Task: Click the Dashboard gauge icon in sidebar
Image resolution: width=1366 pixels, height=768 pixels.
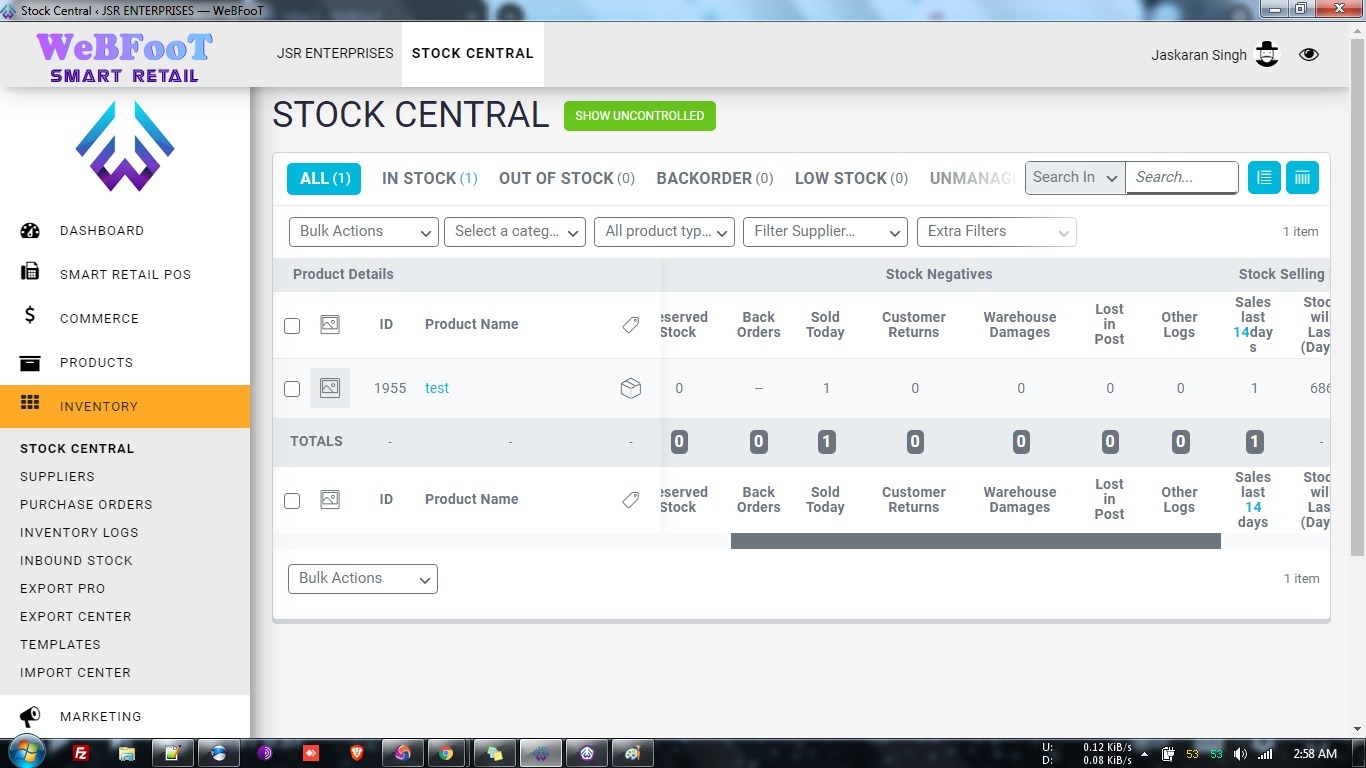Action: 30,231
